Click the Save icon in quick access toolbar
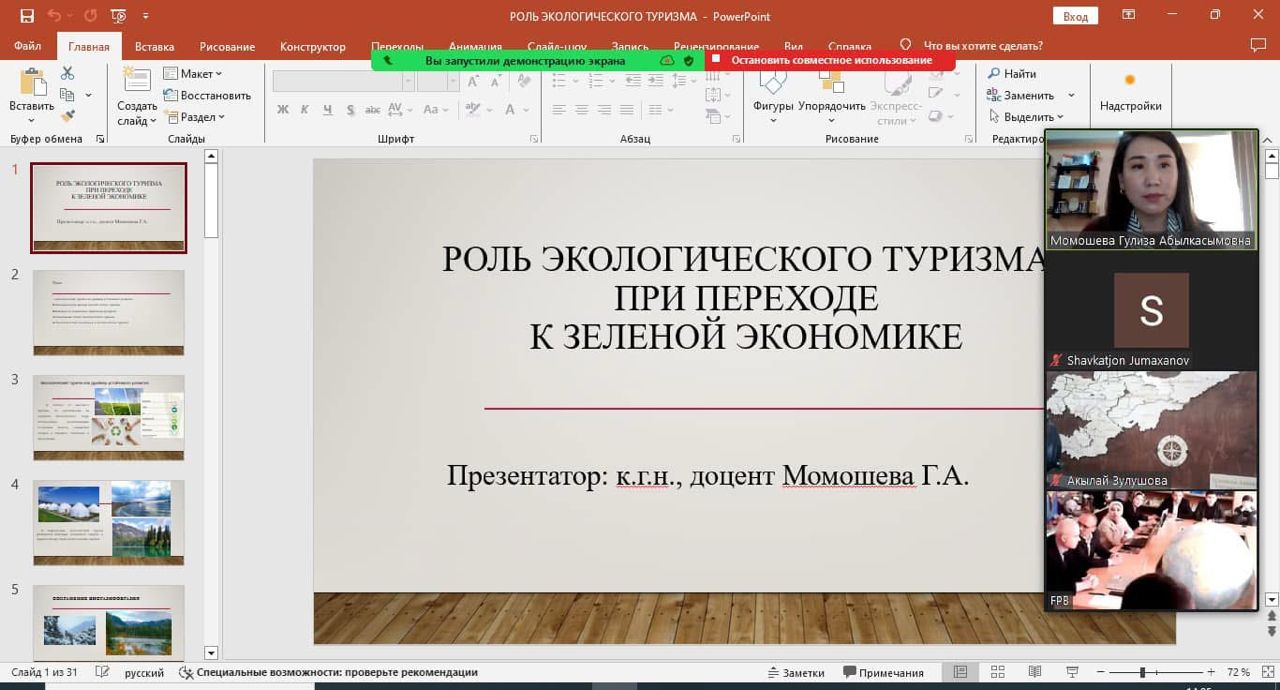The width and height of the screenshot is (1280, 690). [x=27, y=16]
